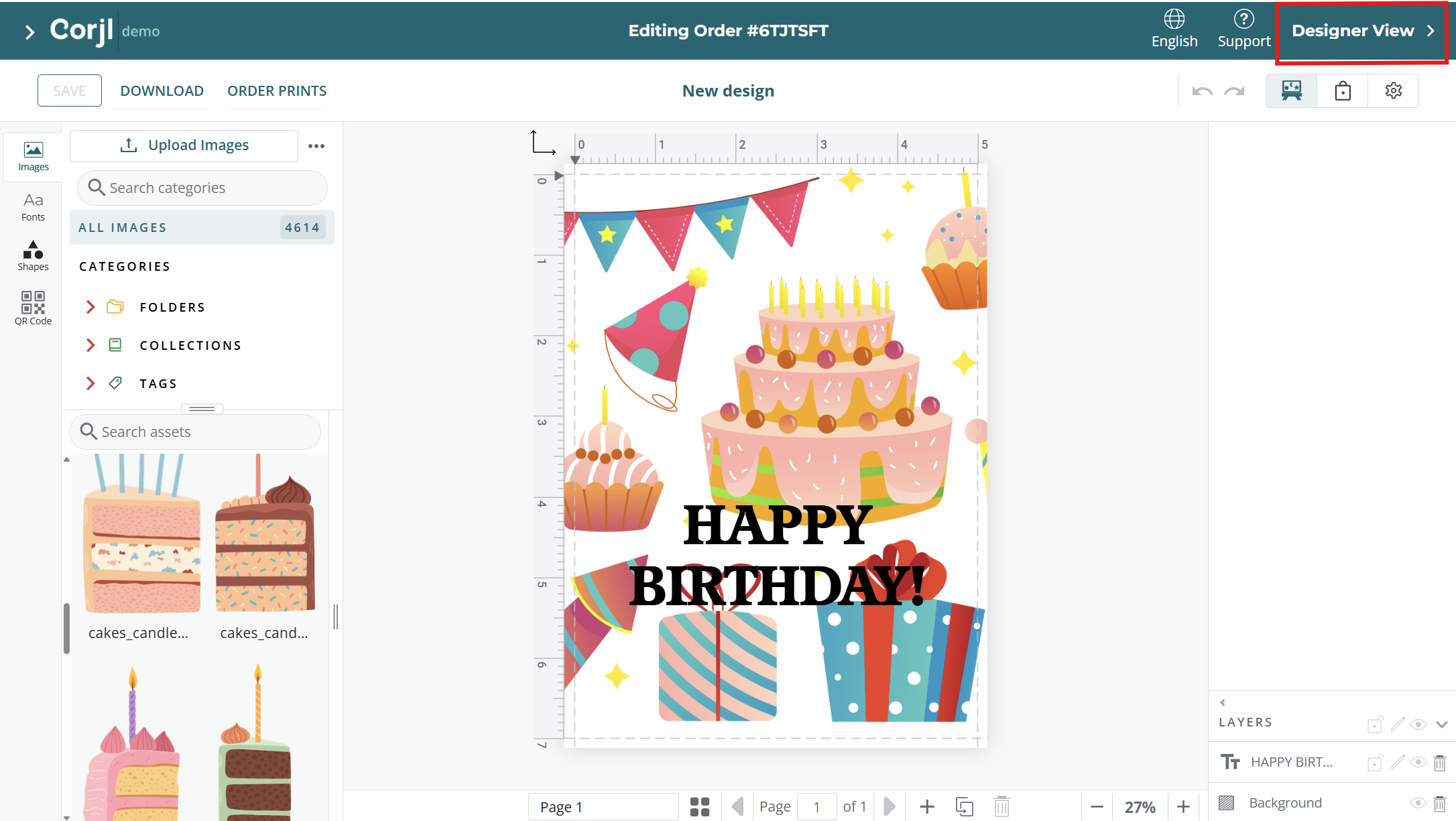Screen dimensions: 1456x821
Task: Click the DOWNLOAD menu item
Action: tap(162, 91)
